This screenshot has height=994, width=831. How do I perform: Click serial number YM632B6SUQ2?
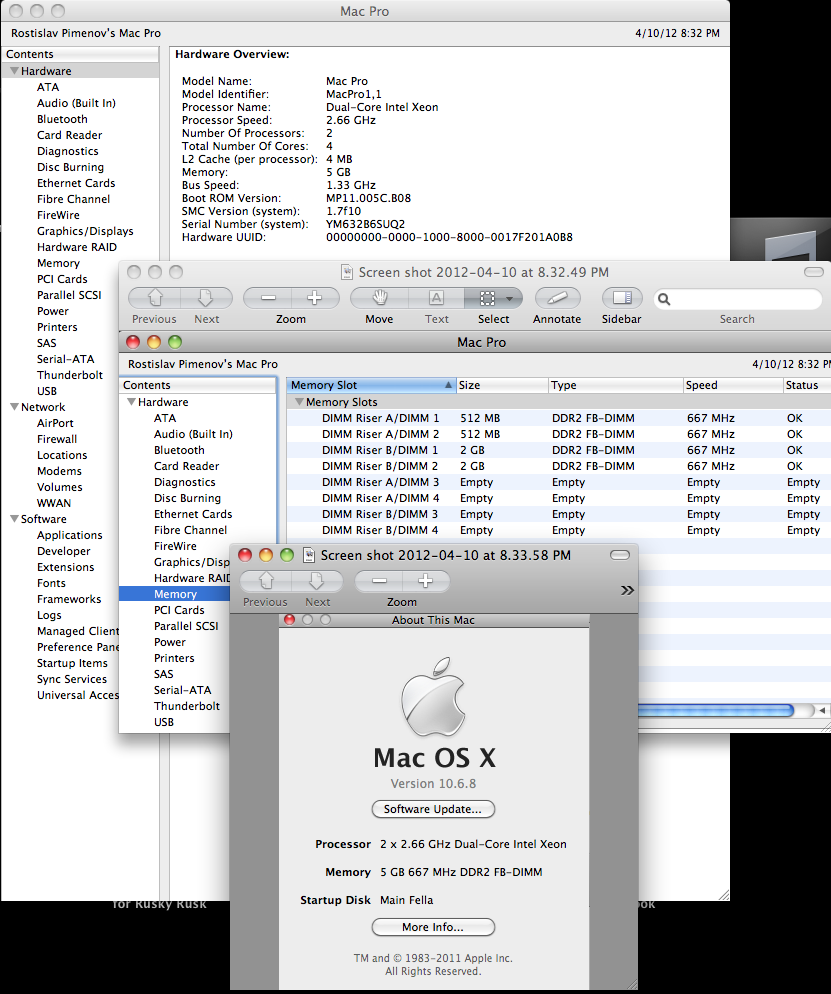(365, 224)
